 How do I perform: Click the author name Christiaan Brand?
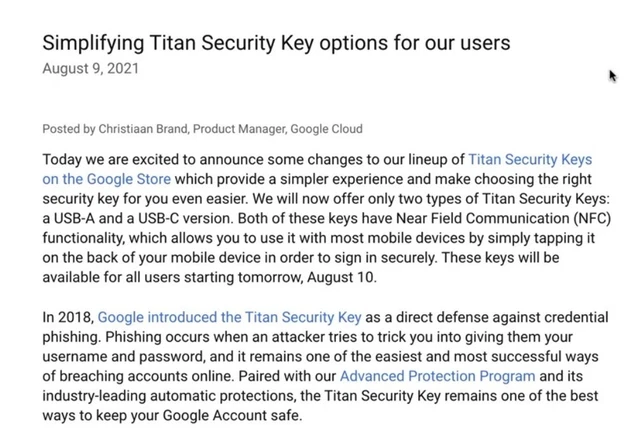(143, 129)
